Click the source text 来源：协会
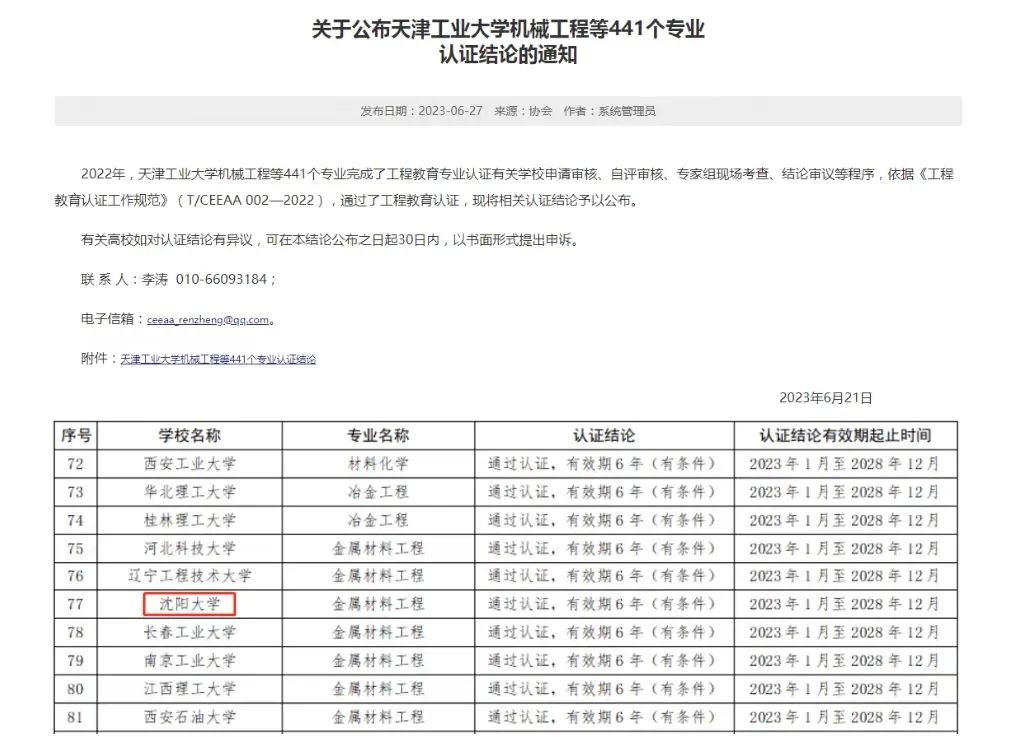This screenshot has height=737, width=1022. click(x=523, y=111)
